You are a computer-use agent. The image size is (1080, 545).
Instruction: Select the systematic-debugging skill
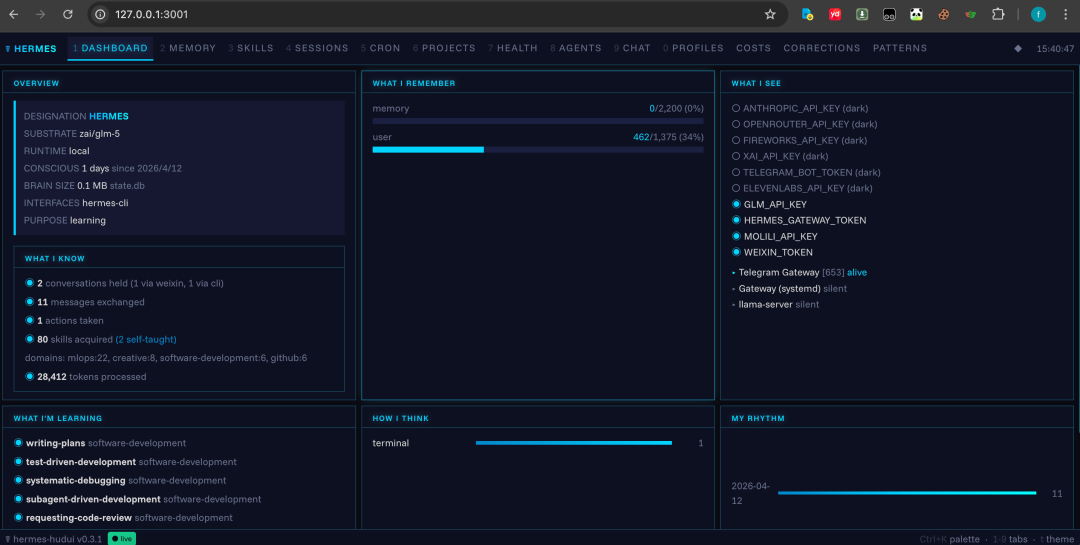pos(121,480)
